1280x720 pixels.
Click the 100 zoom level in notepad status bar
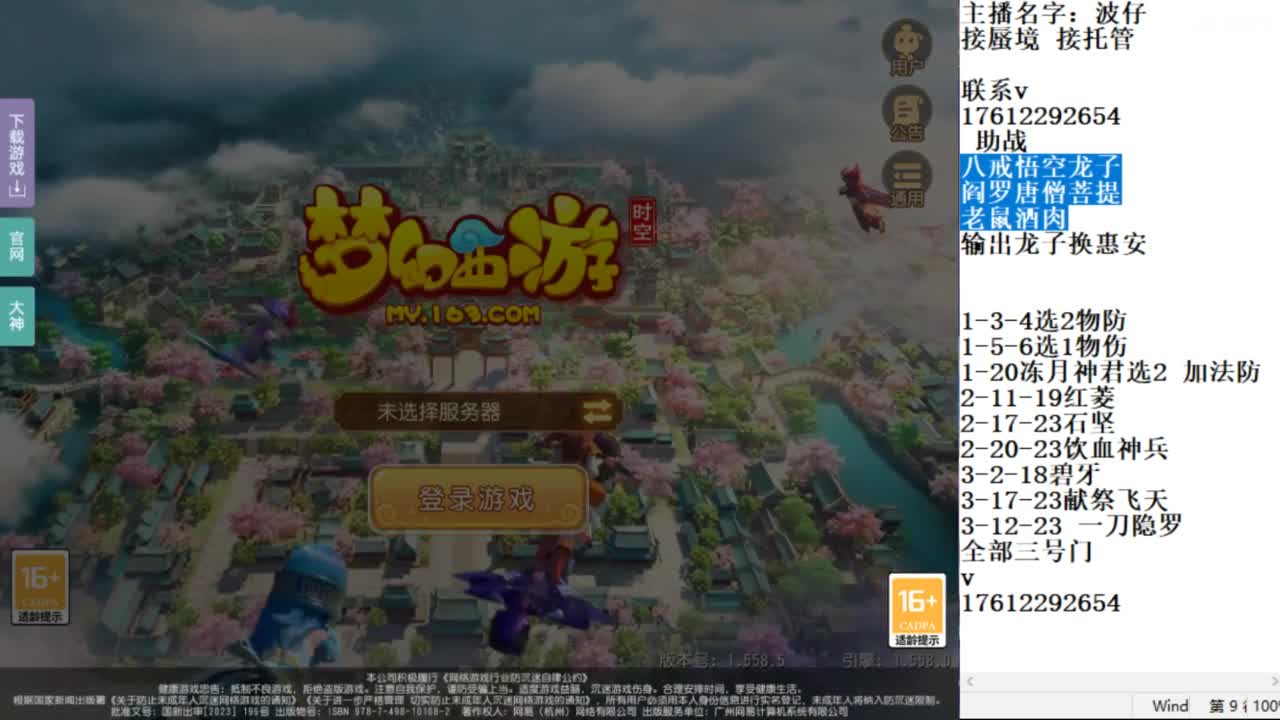[1266, 706]
